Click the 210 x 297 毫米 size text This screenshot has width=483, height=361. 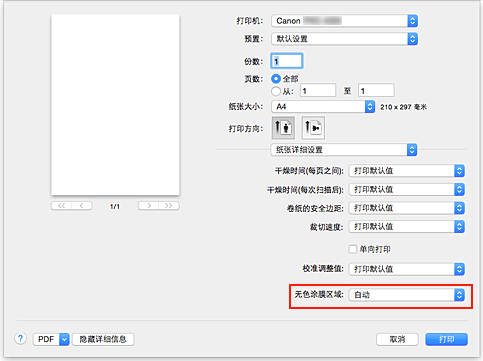click(403, 107)
